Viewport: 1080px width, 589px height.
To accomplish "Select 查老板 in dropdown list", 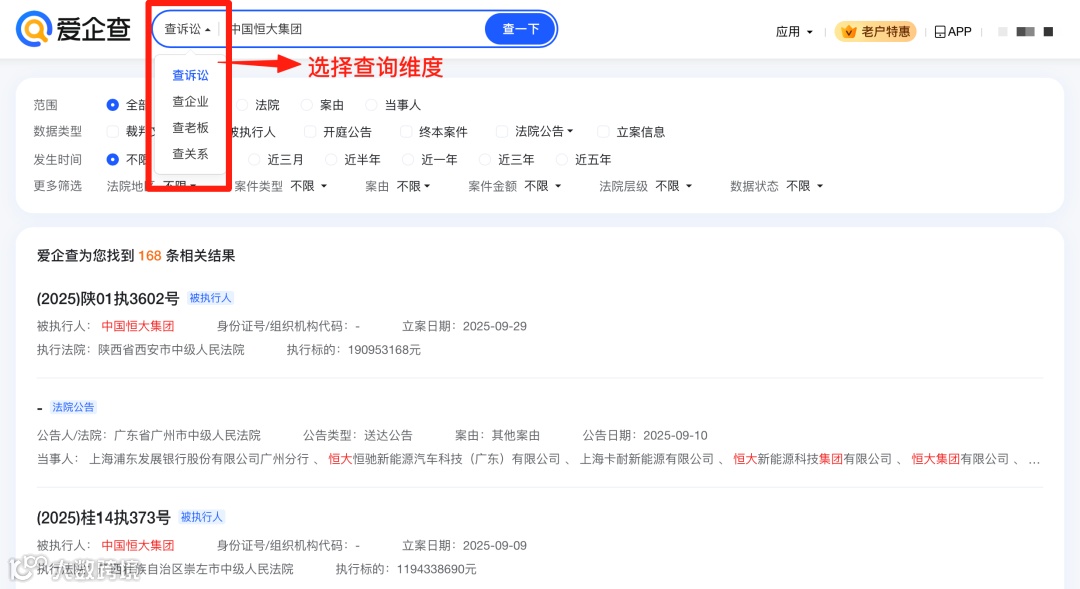I will pyautogui.click(x=190, y=127).
